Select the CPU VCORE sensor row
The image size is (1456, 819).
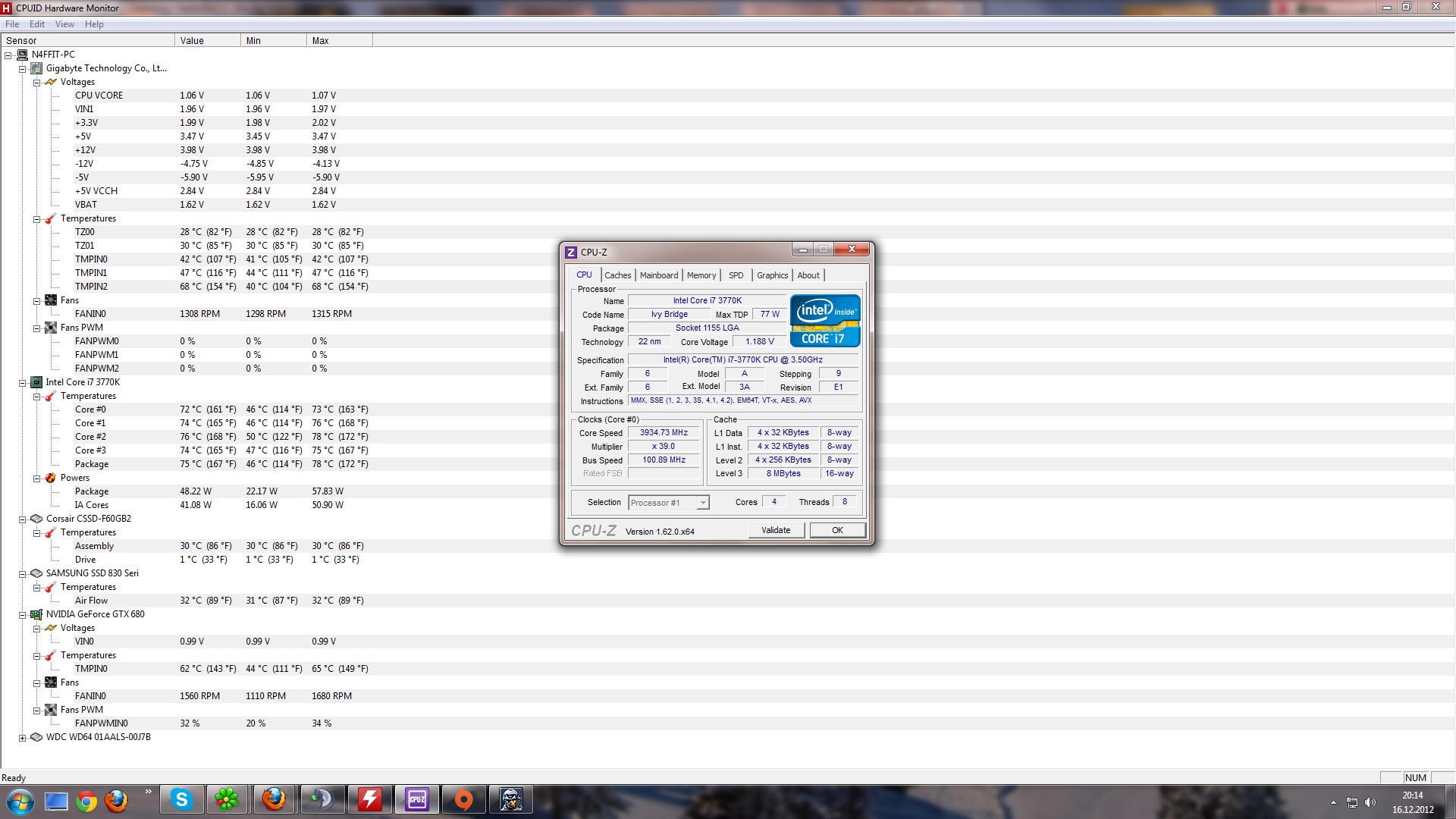coord(99,96)
